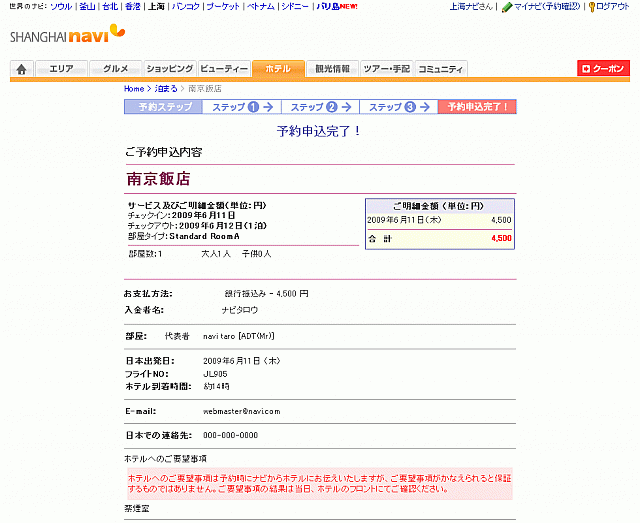Screen dimensions: 640x523
Task: Follow the 釜山 navi link
Action: click(87, 7)
